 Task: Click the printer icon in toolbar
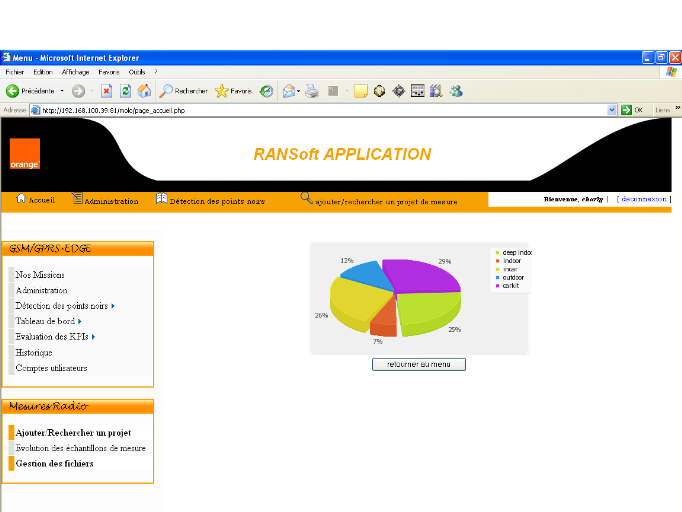click(312, 91)
